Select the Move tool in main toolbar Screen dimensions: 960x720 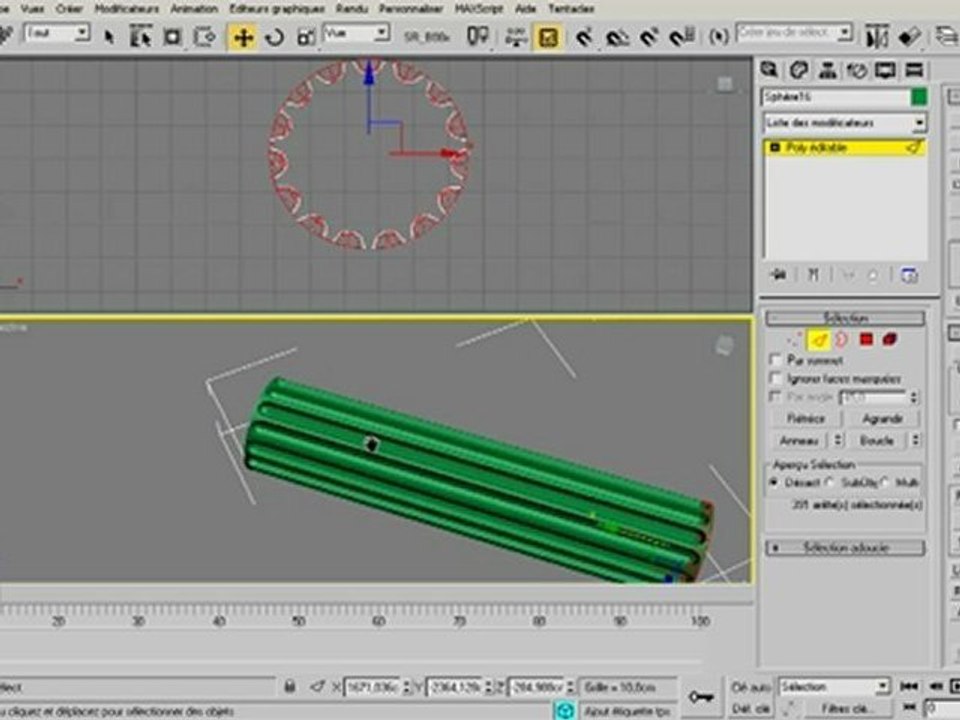242,37
